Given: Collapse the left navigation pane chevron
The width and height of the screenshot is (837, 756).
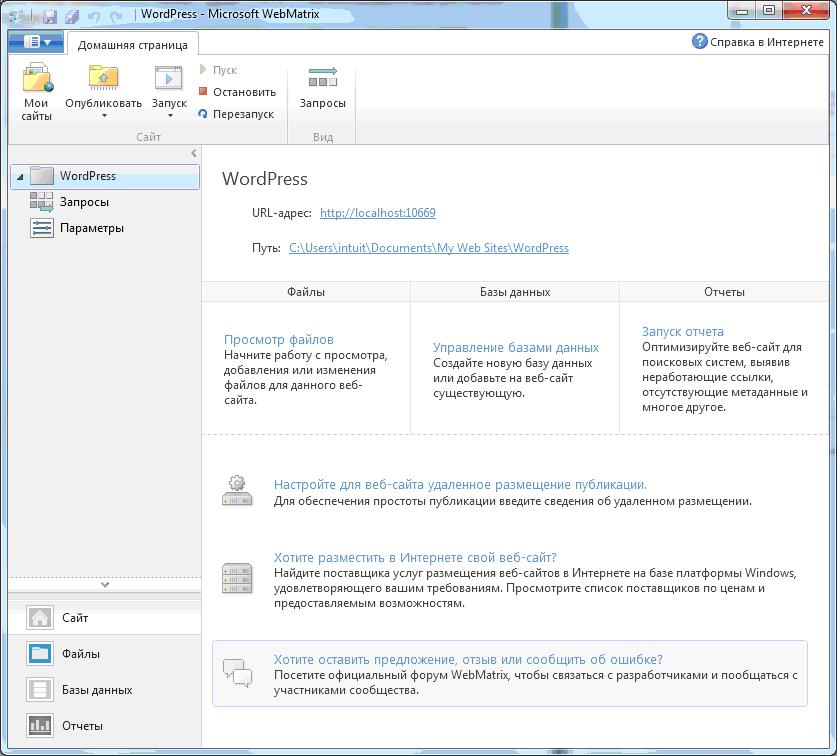Looking at the screenshot, I should click(194, 153).
